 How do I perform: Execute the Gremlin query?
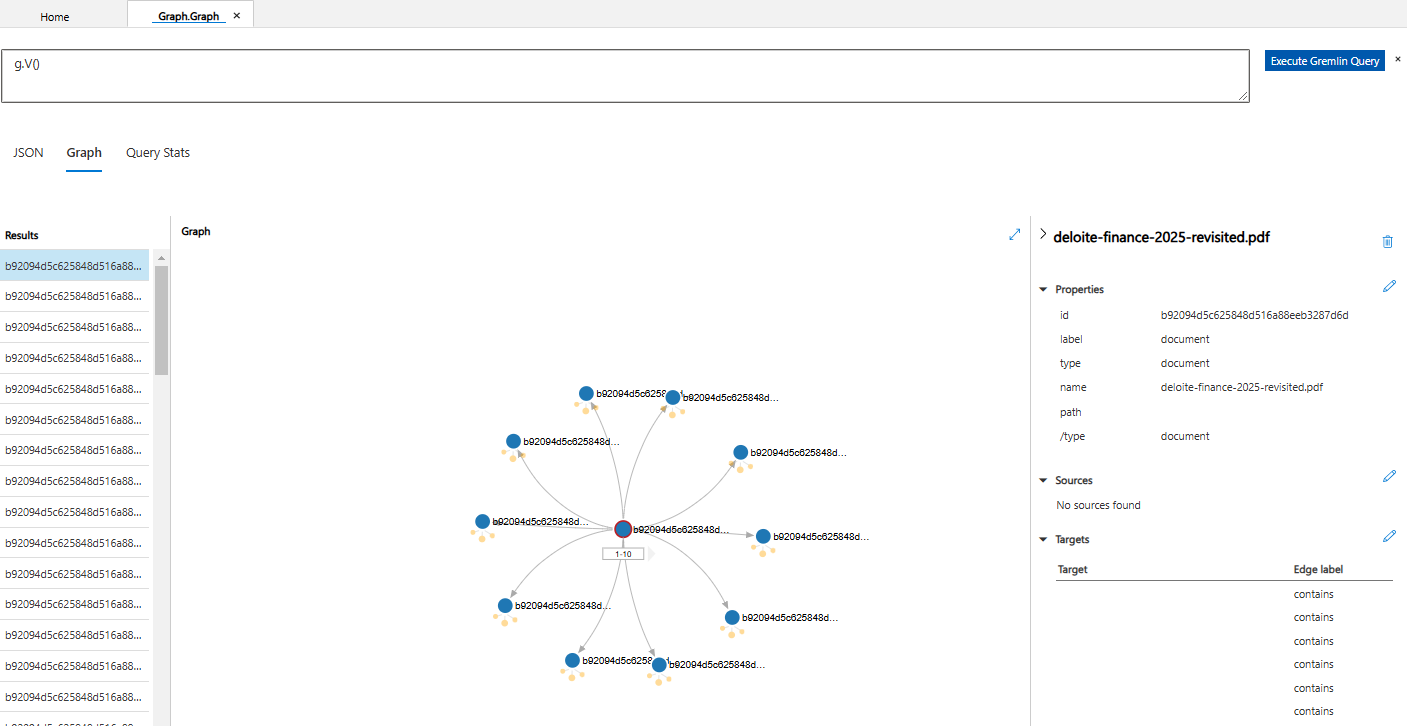(1324, 60)
